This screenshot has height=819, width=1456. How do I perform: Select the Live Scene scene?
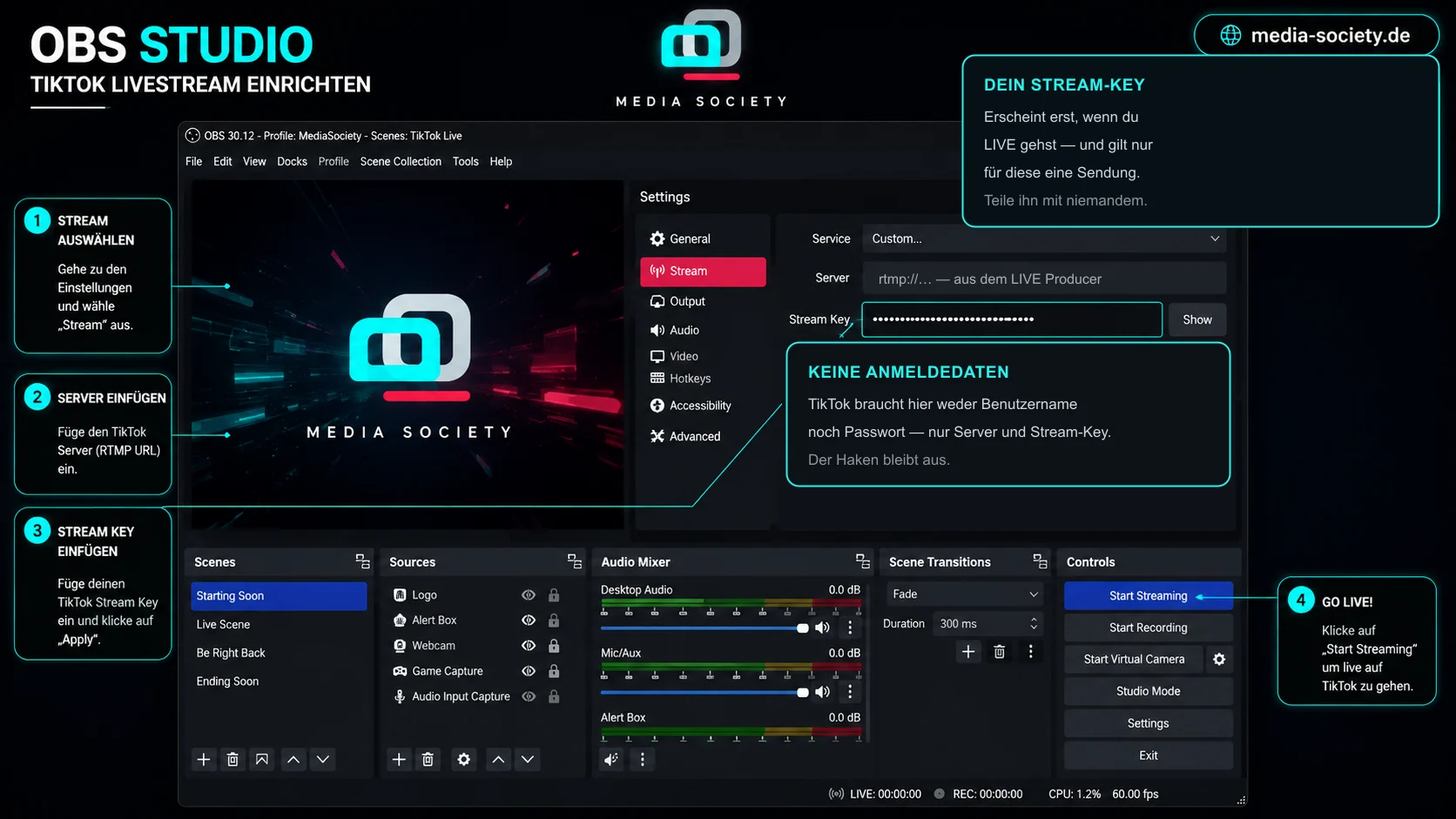tap(279, 625)
